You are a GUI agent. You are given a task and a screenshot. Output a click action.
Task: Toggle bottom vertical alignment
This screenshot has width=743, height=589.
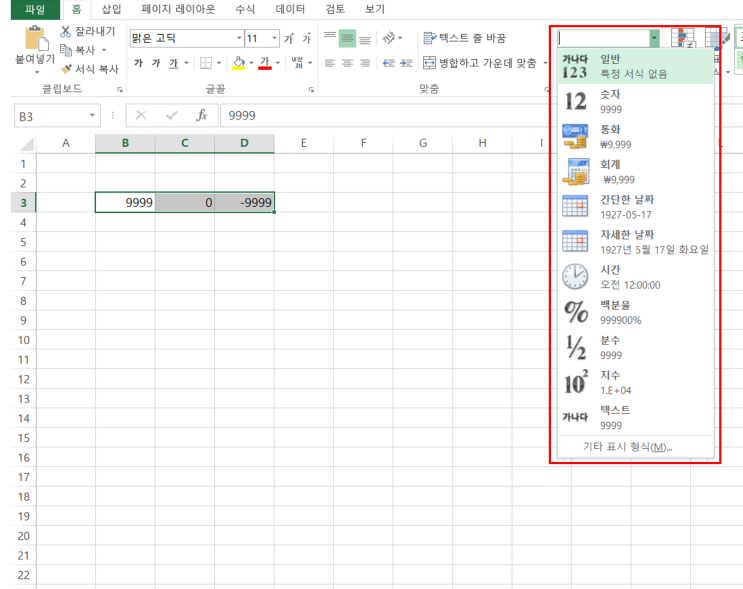tap(365, 38)
